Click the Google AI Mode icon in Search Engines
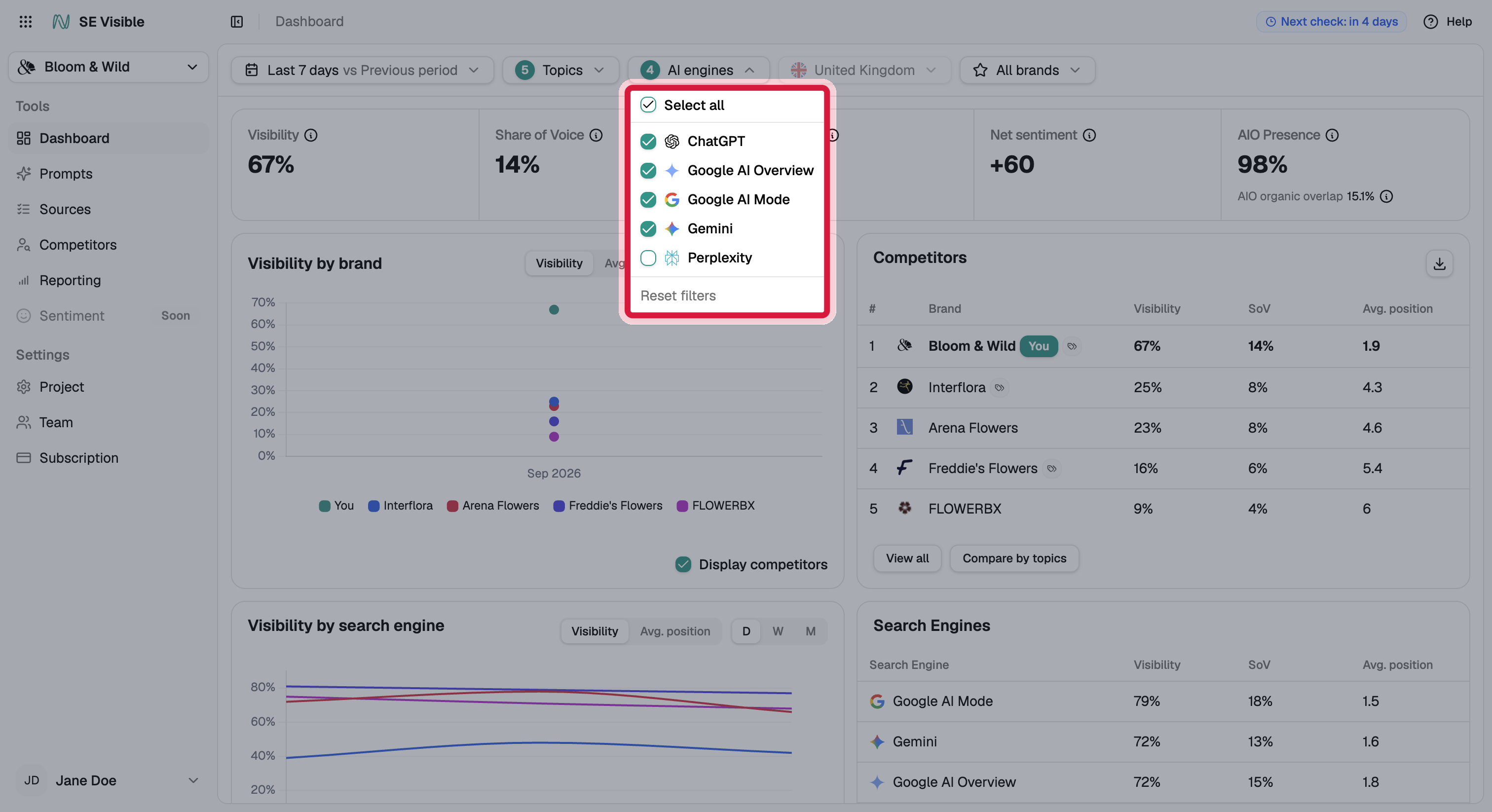The width and height of the screenshot is (1492, 812). click(877, 701)
